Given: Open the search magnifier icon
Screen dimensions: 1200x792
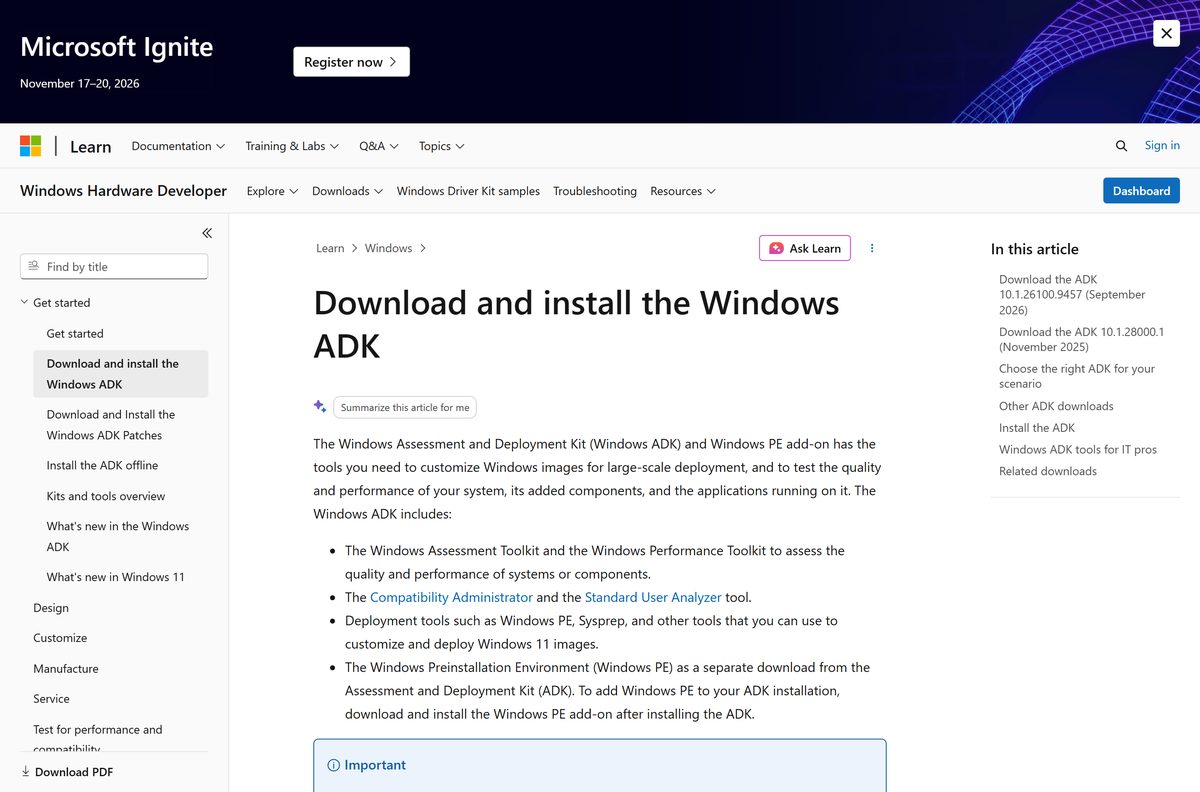Looking at the screenshot, I should pyautogui.click(x=1121, y=146).
